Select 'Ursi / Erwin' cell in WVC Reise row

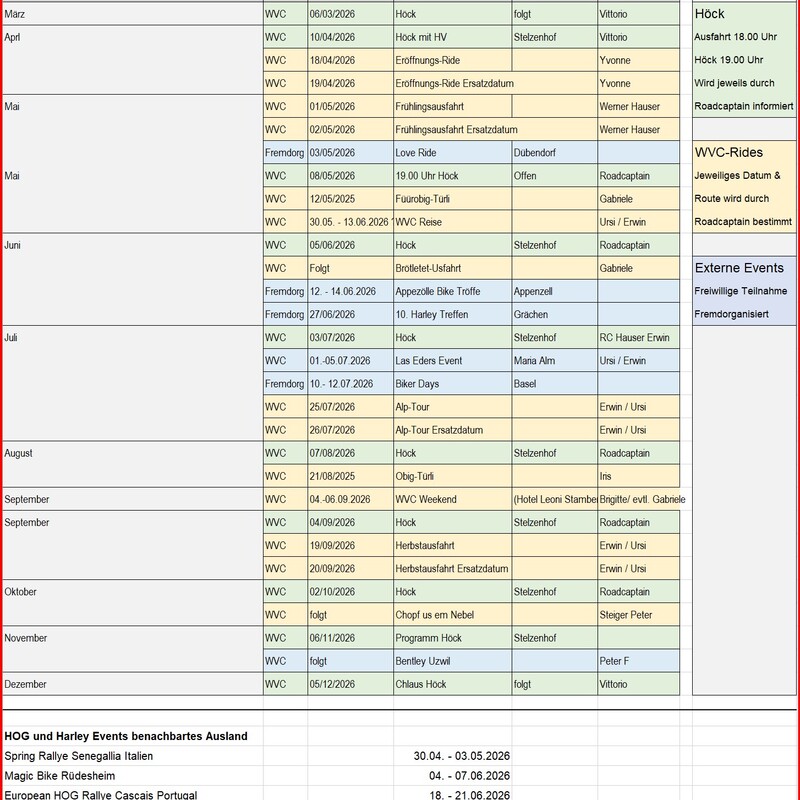638,222
